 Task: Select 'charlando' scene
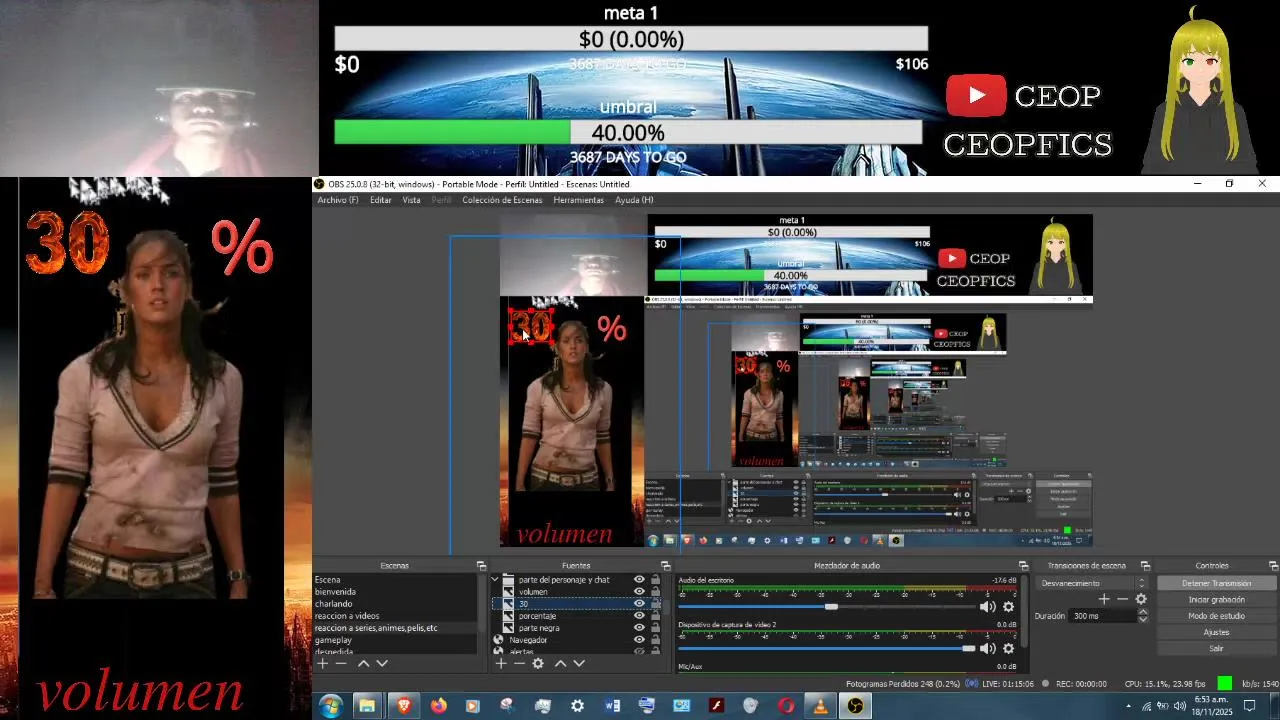click(333, 604)
